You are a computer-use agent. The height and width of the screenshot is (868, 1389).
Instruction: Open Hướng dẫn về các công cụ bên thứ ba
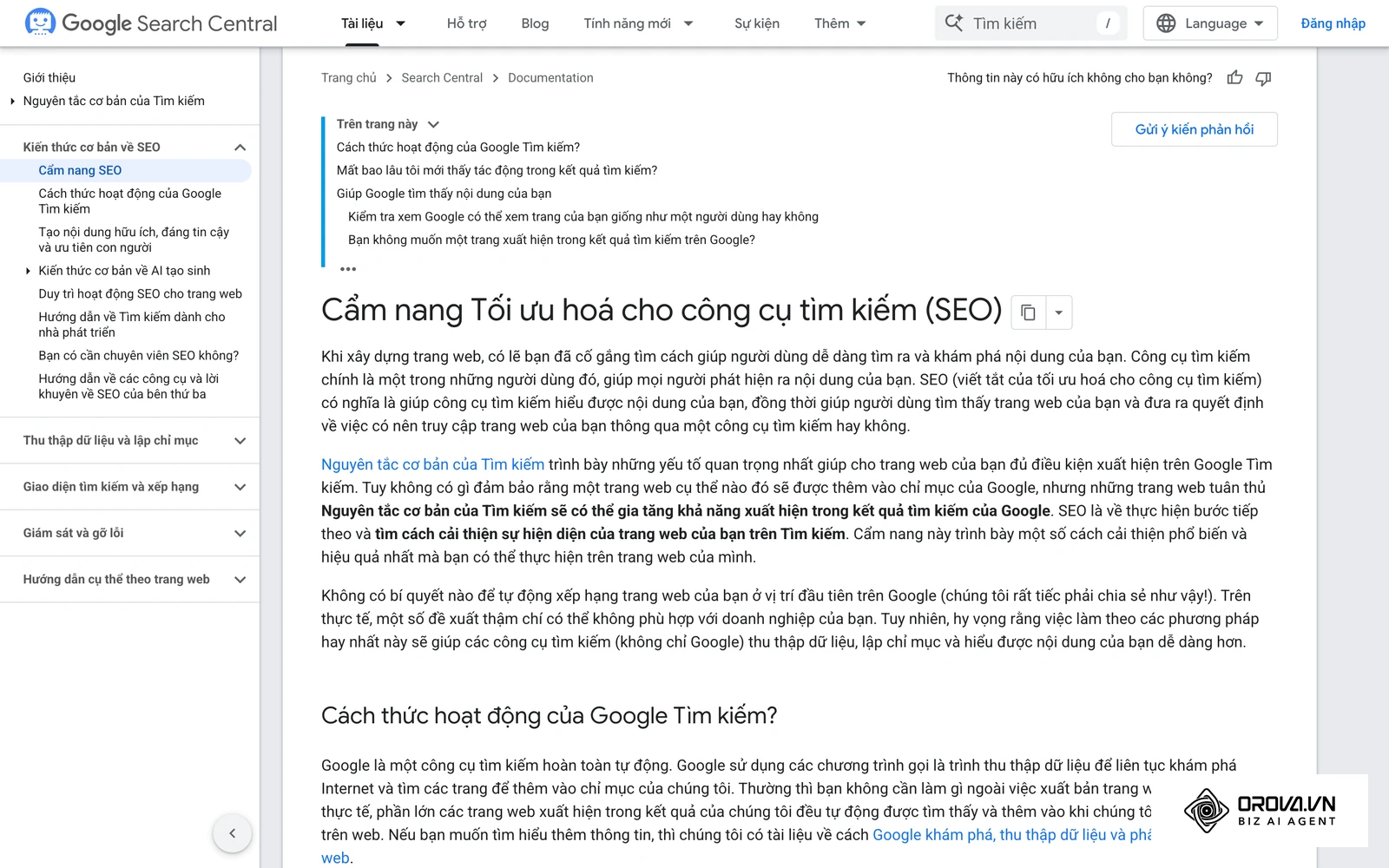coord(128,386)
